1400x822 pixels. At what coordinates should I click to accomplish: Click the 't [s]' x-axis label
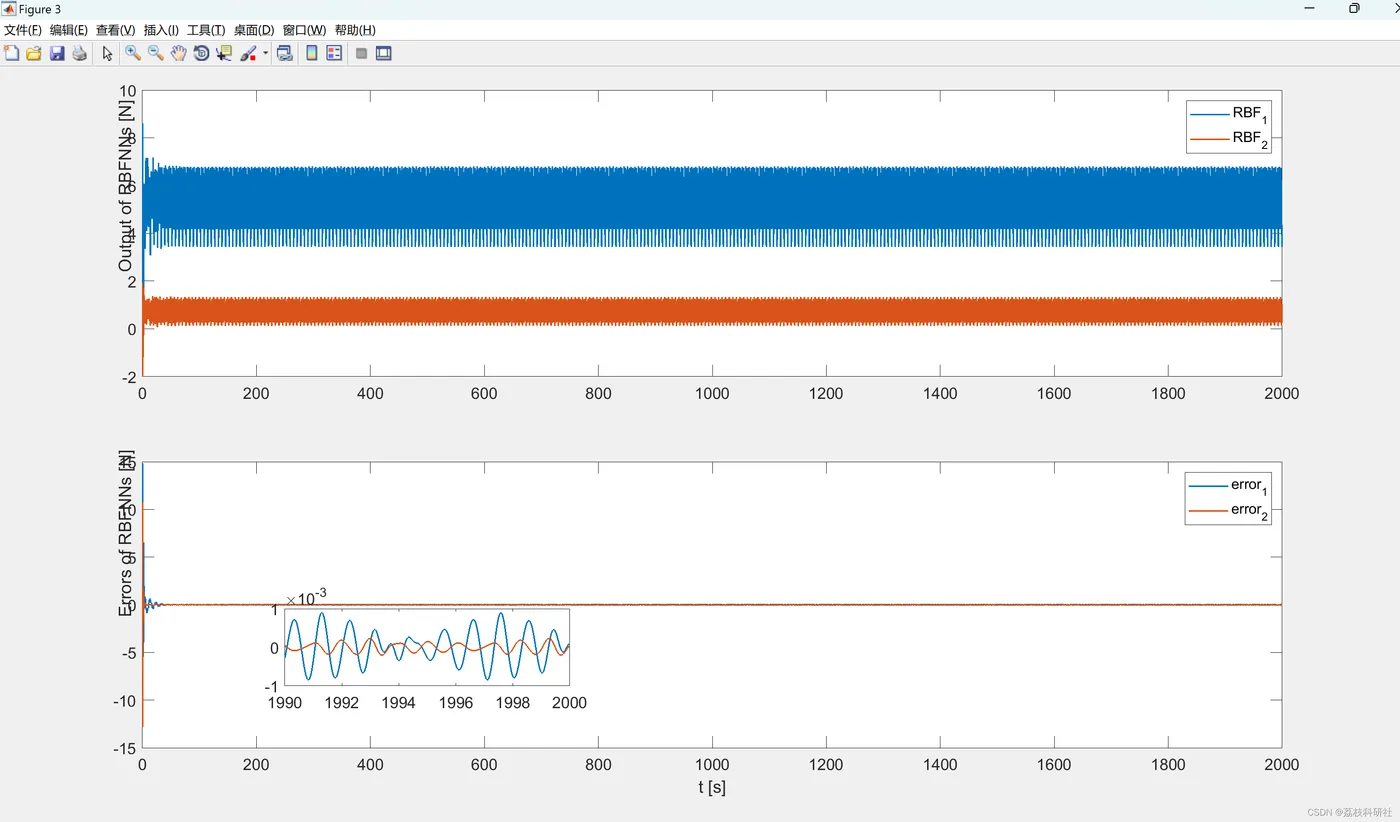[x=712, y=787]
